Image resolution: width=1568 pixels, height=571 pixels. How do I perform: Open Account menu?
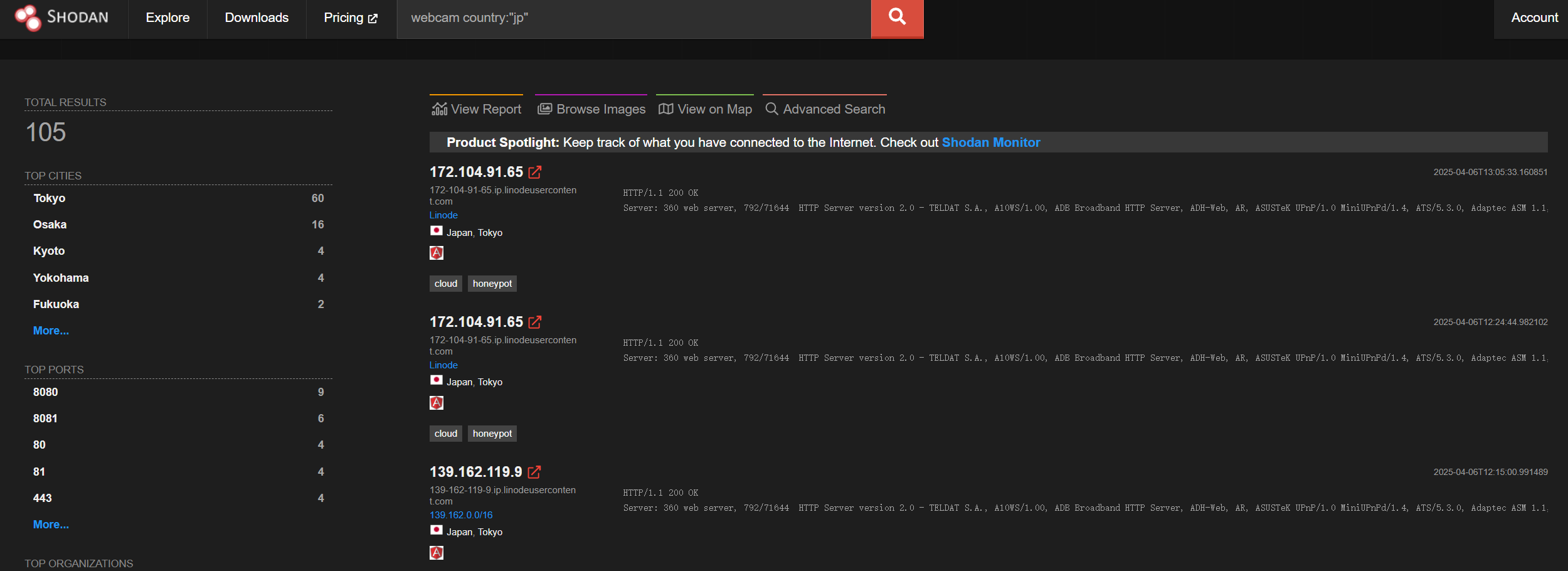(x=1534, y=18)
